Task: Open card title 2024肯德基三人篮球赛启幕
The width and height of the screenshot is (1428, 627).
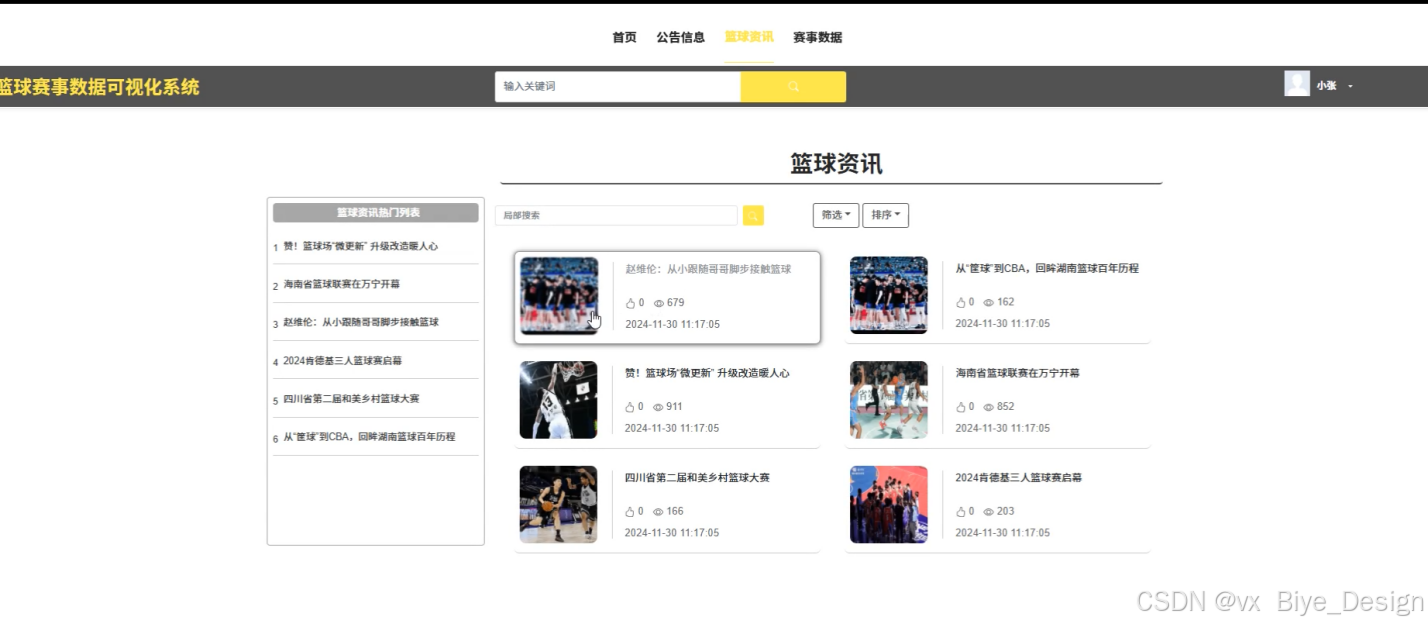Action: [1019, 478]
